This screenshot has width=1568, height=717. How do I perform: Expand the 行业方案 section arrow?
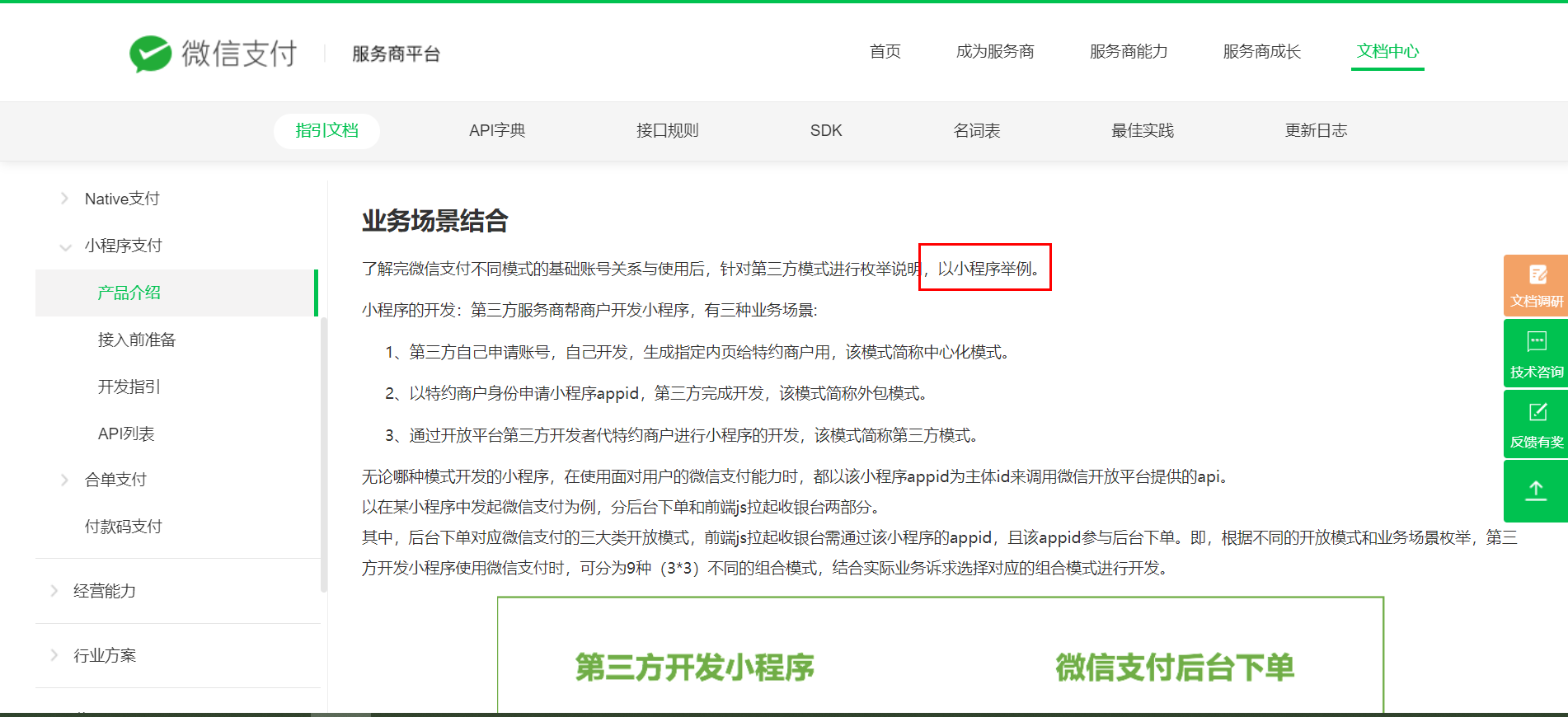[x=54, y=655]
